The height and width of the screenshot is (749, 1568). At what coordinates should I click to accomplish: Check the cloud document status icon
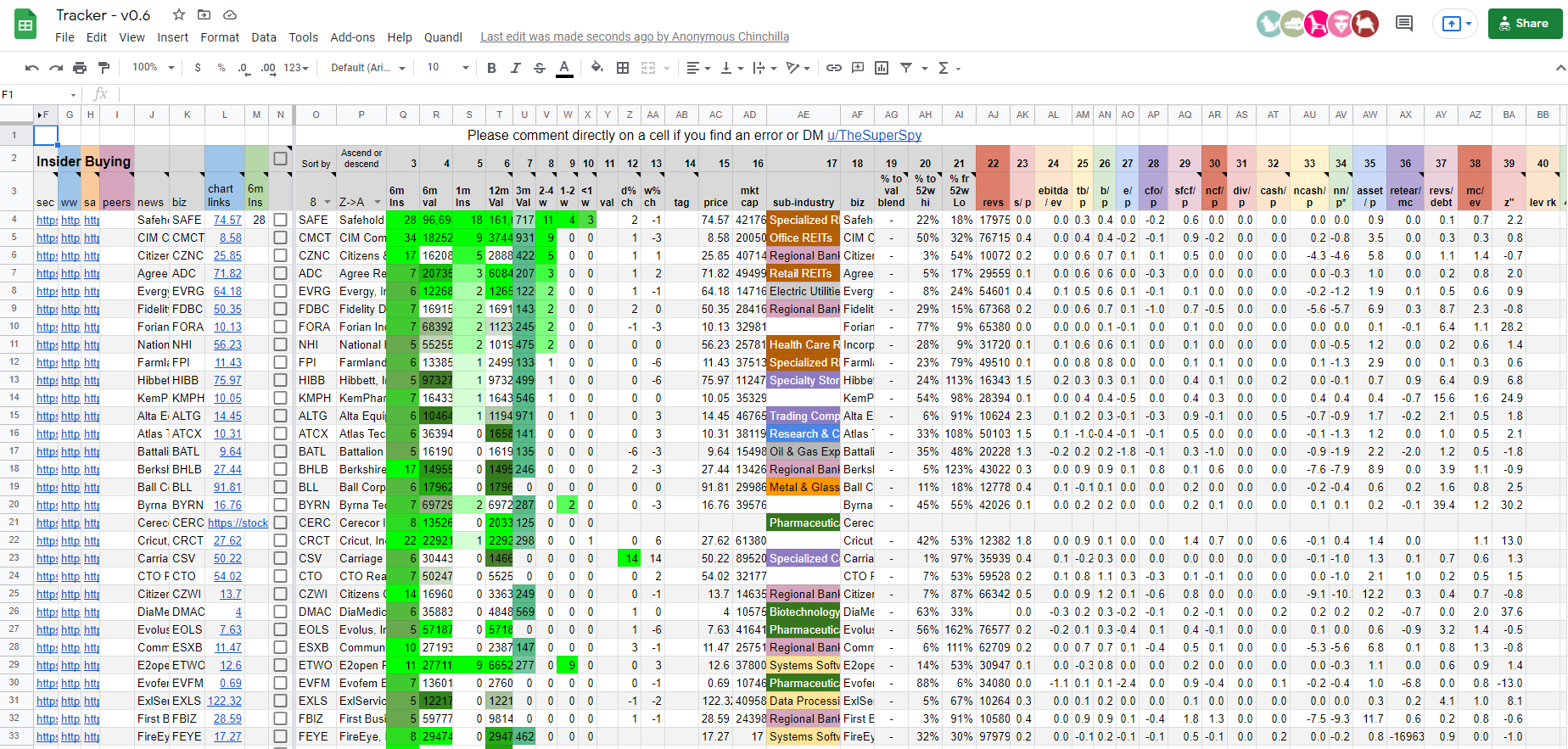point(229,14)
